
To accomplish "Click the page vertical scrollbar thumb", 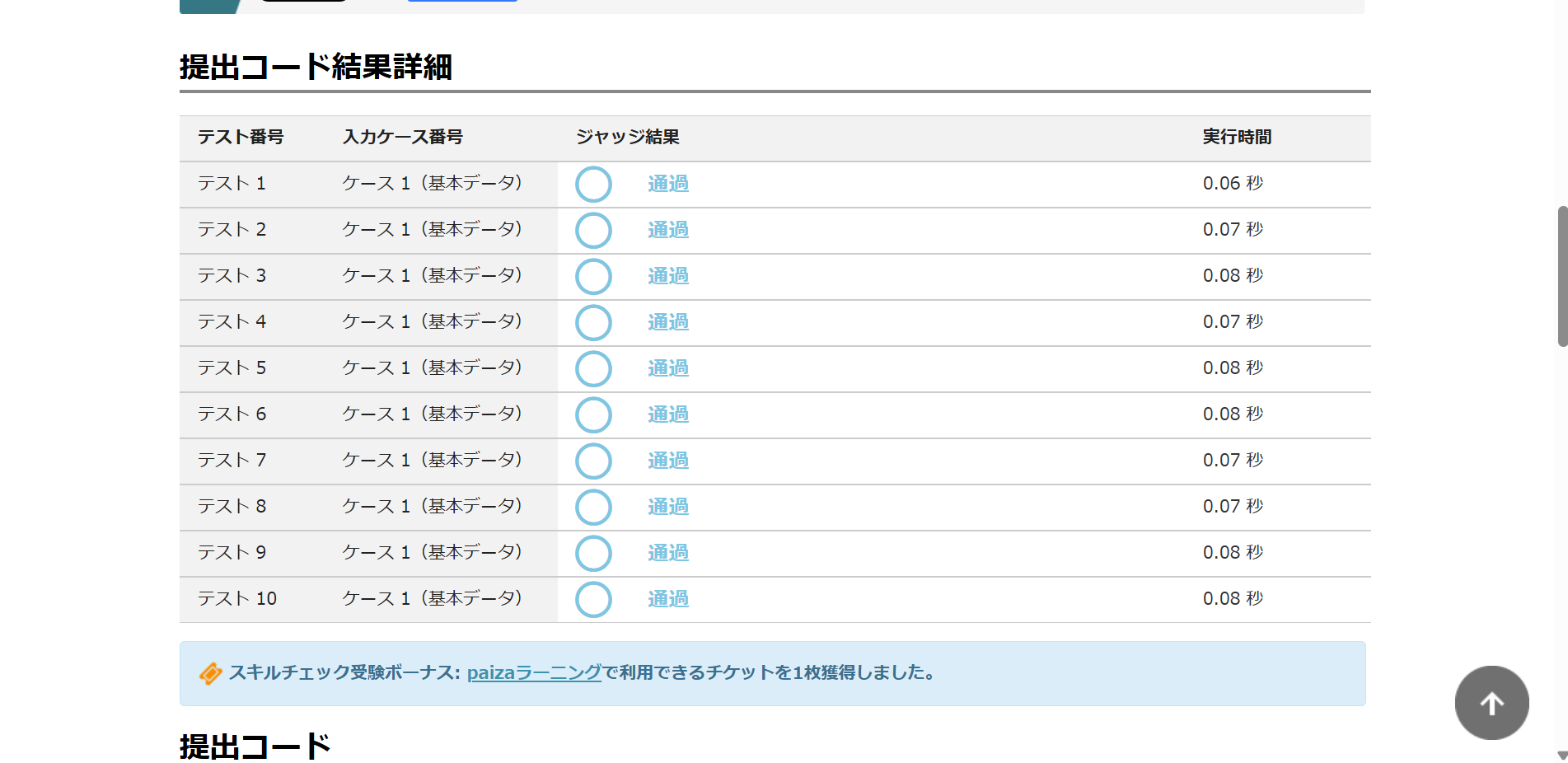I will click(1561, 276).
